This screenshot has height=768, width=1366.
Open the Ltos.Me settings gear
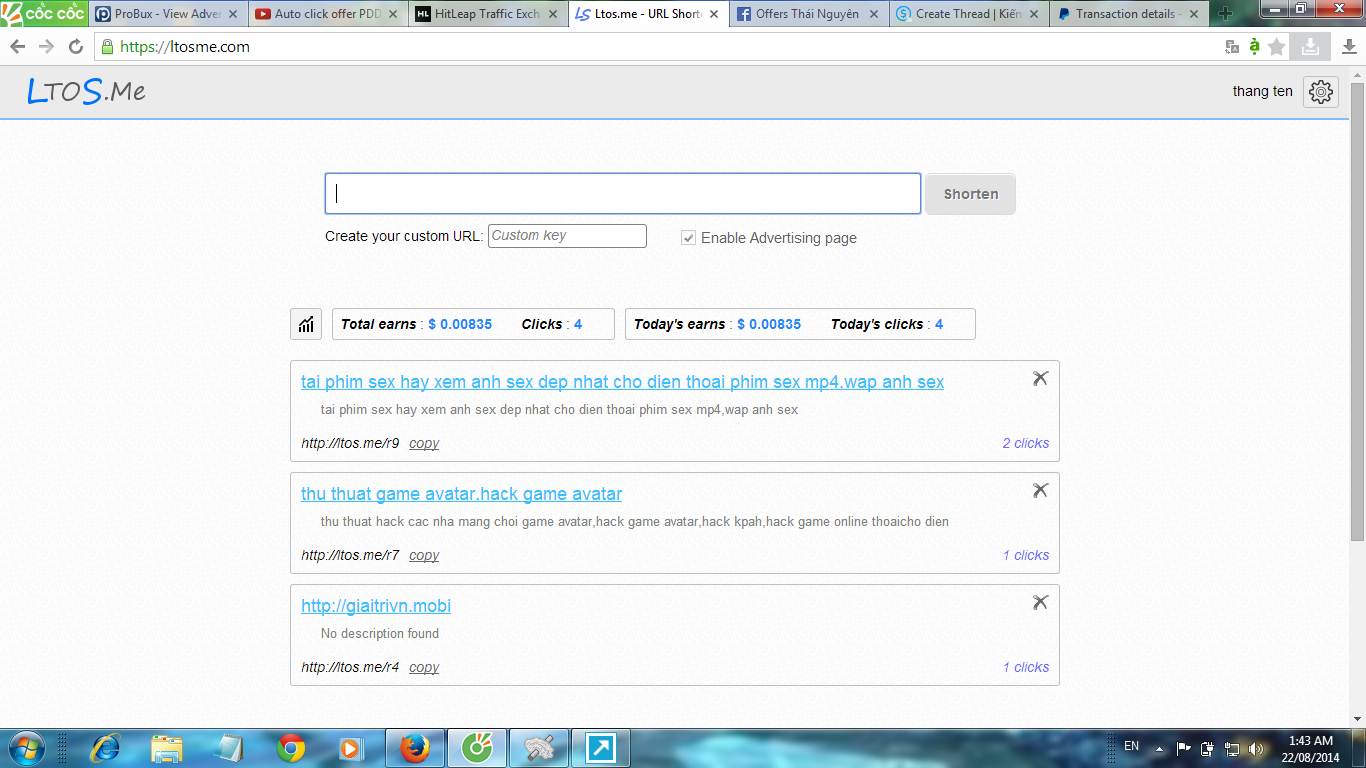pos(1321,92)
